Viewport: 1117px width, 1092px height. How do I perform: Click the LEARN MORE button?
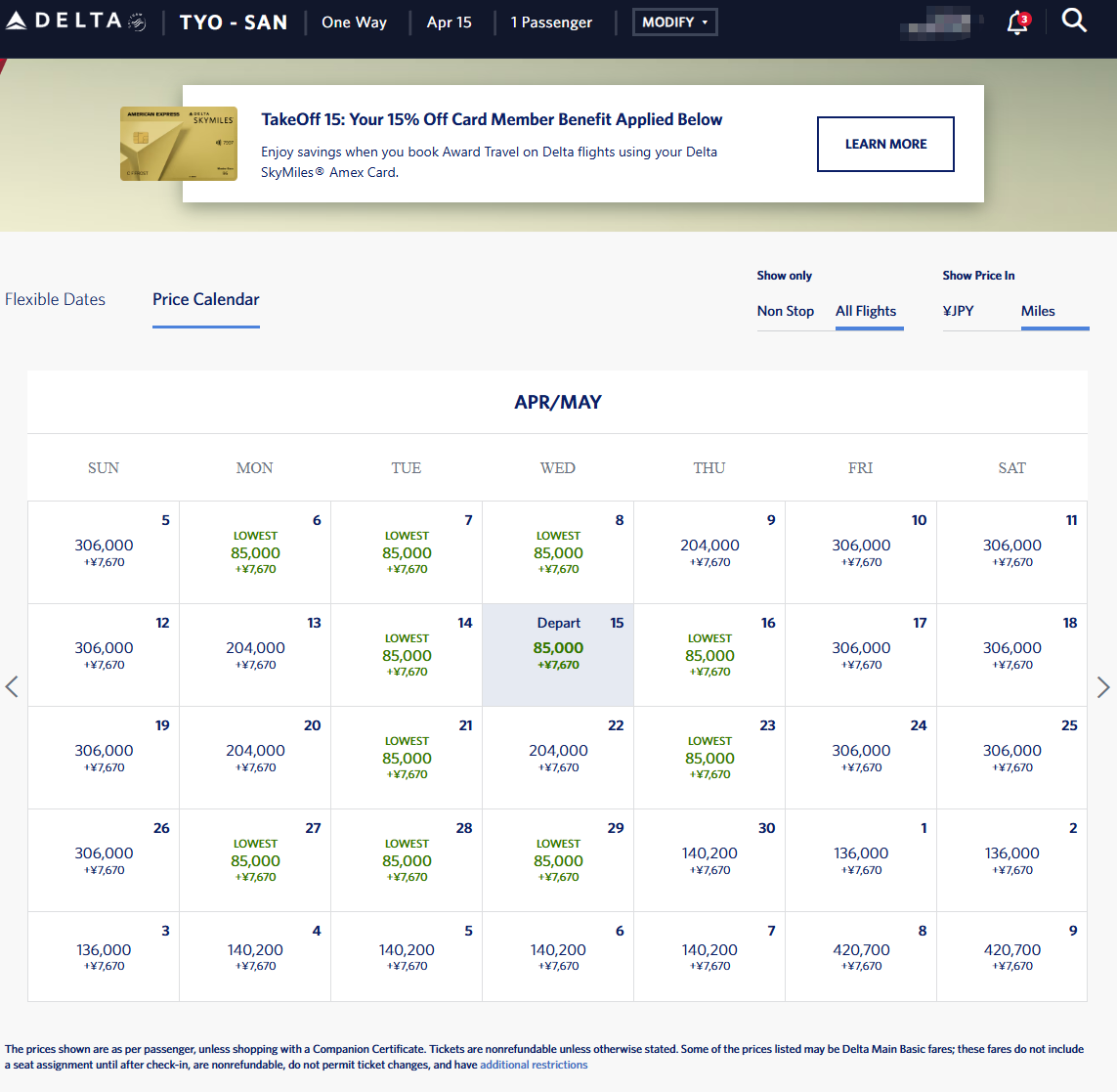[885, 144]
